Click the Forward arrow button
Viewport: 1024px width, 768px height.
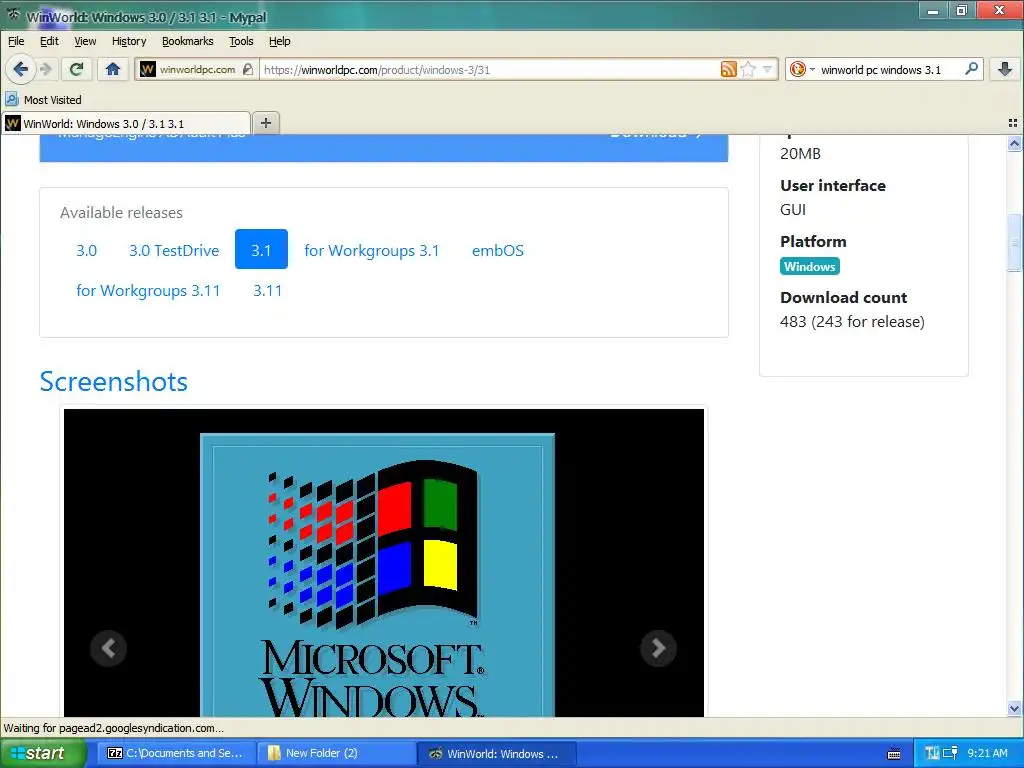coord(46,69)
